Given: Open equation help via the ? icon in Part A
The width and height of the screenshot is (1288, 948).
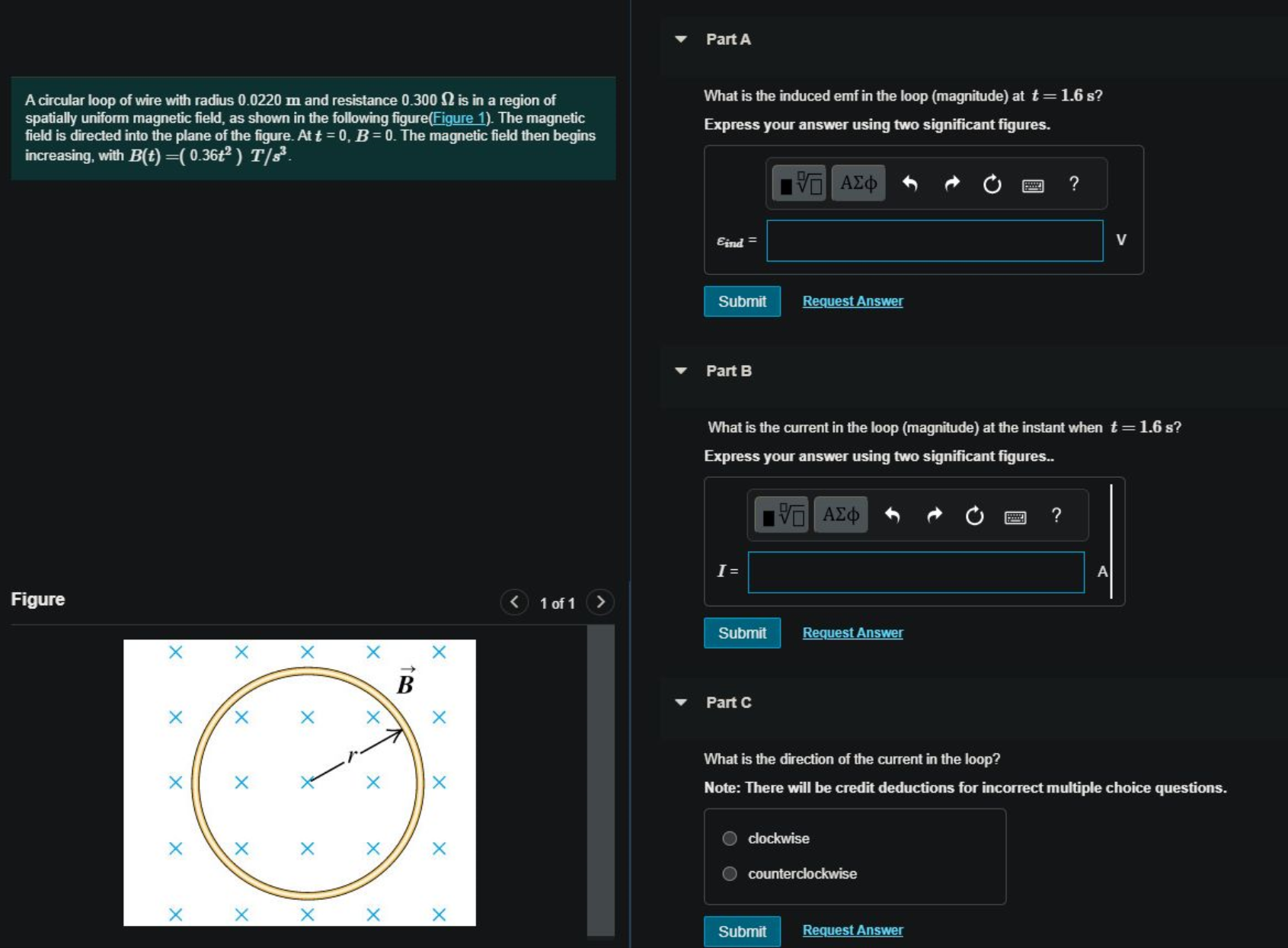Looking at the screenshot, I should coord(1073,183).
